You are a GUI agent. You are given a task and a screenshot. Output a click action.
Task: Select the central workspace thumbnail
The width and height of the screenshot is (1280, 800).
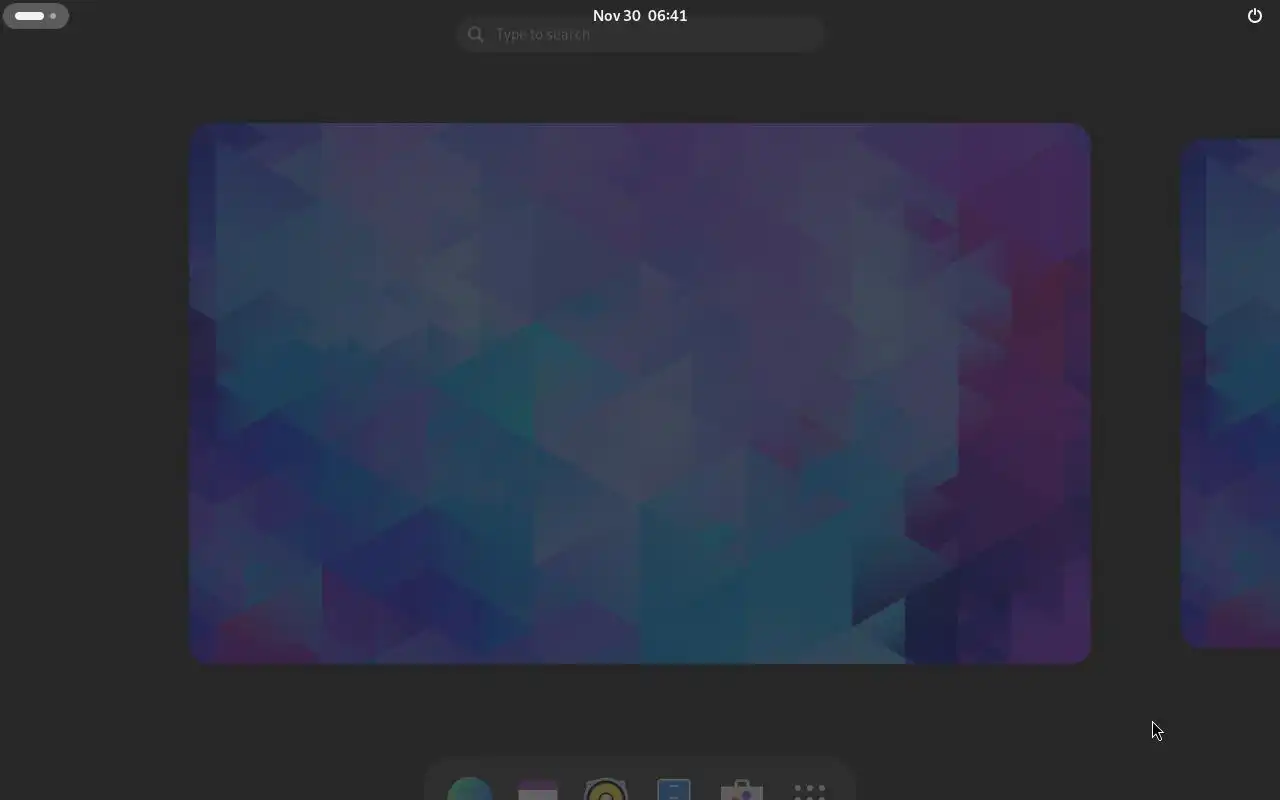[x=640, y=393]
